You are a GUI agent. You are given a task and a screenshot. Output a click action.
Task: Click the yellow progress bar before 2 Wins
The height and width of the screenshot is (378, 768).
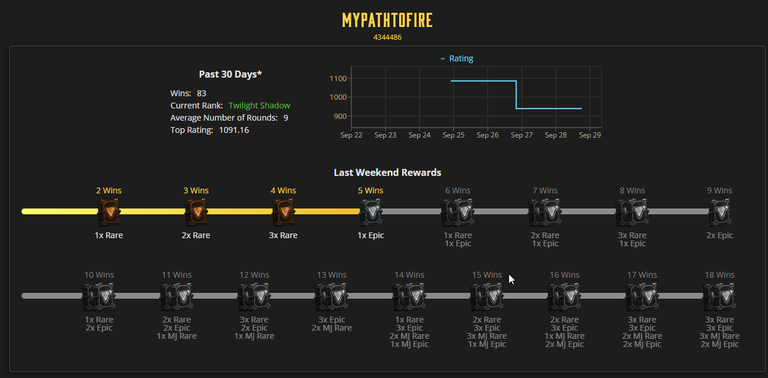pyautogui.click(x=60, y=212)
